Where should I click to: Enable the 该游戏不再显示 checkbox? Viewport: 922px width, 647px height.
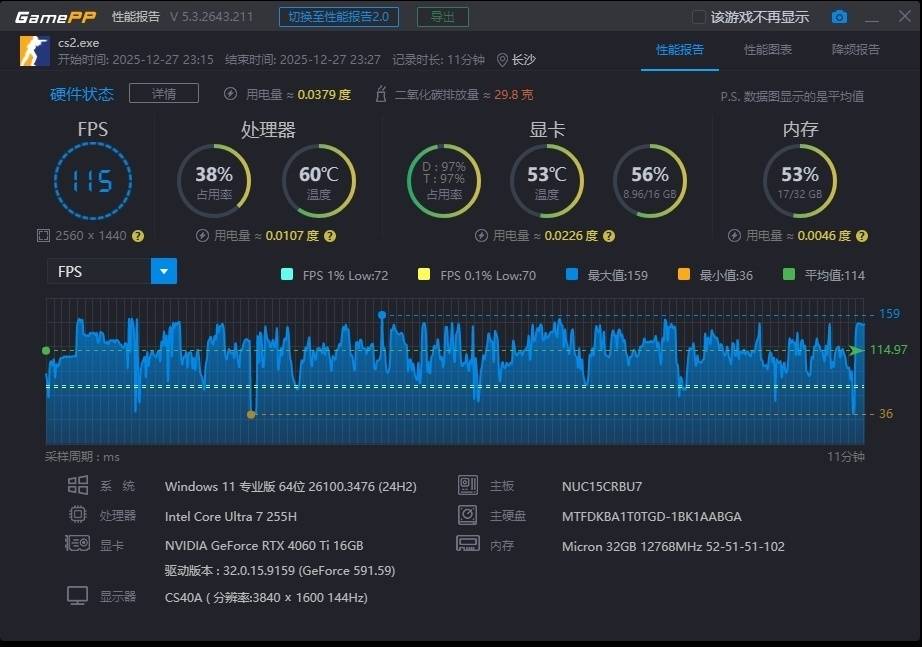click(699, 17)
